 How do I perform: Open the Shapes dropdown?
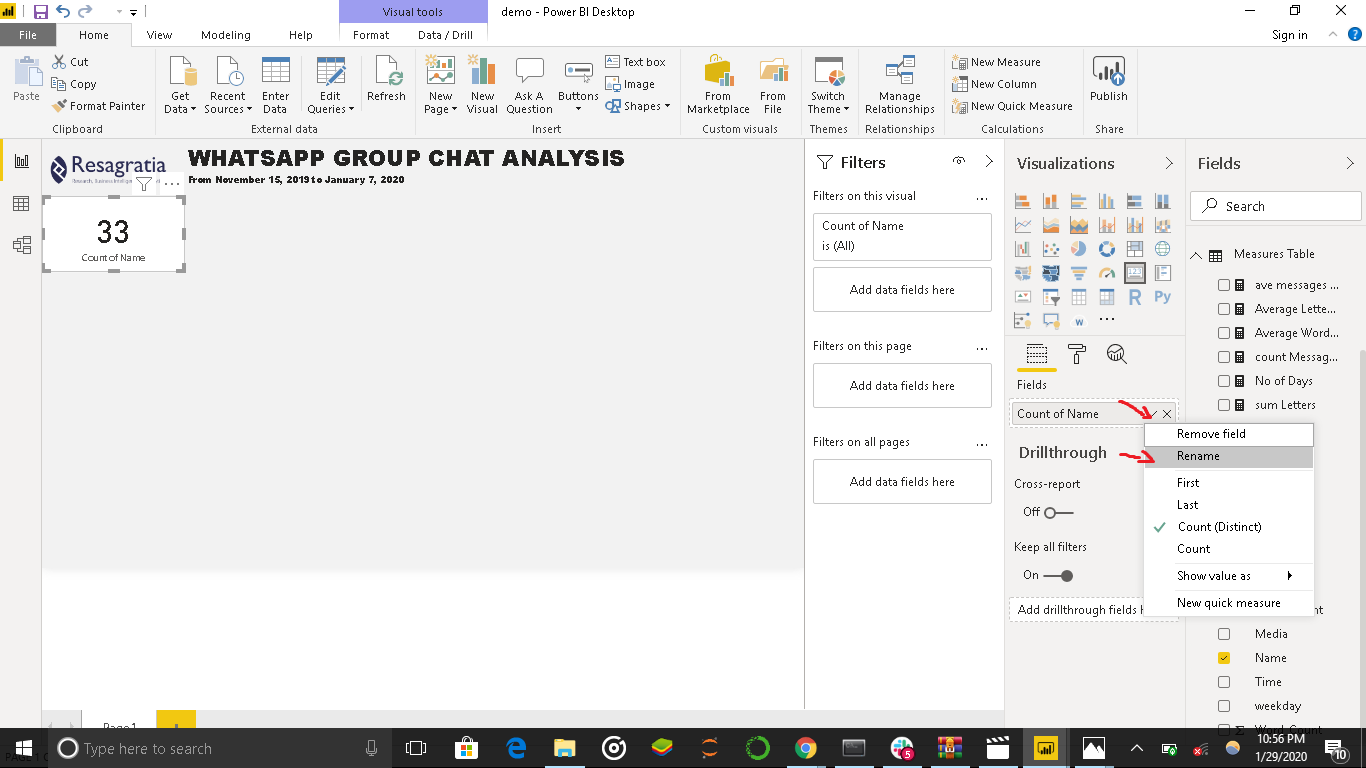click(x=638, y=106)
